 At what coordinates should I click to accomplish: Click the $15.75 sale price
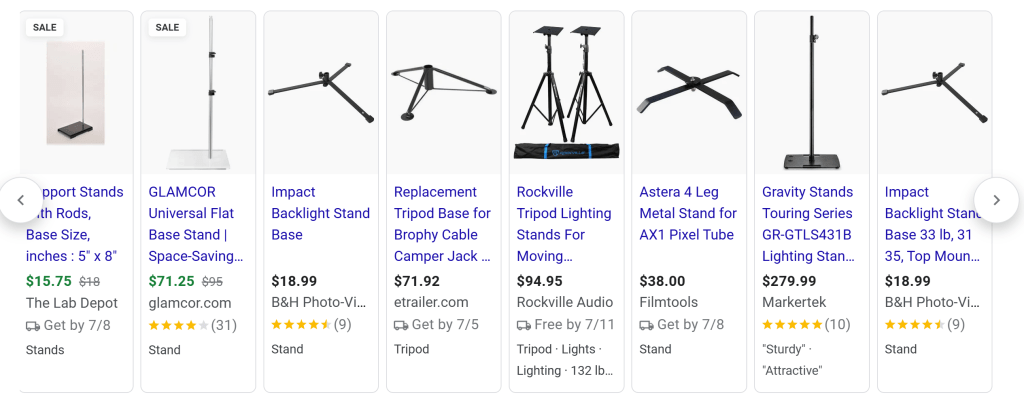(47, 282)
